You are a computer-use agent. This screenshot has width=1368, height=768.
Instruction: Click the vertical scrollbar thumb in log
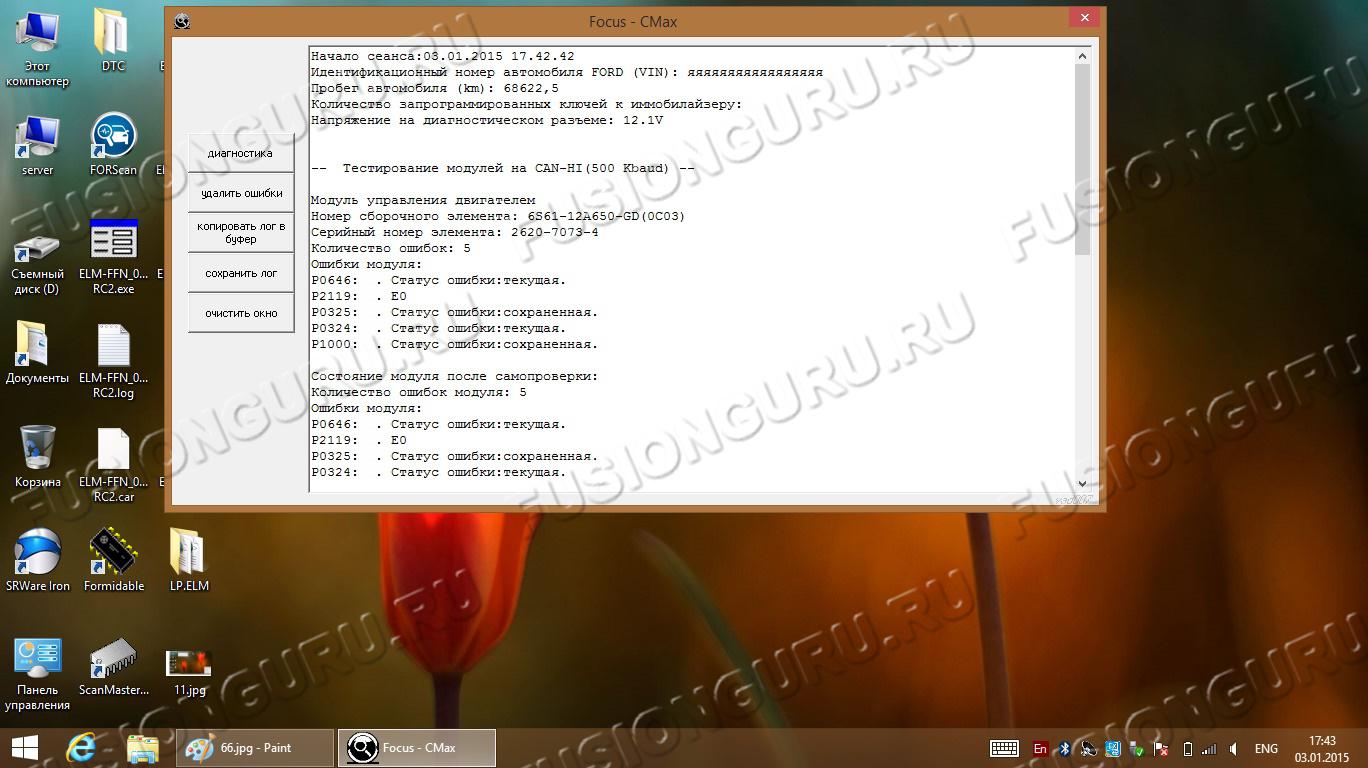click(x=1083, y=160)
